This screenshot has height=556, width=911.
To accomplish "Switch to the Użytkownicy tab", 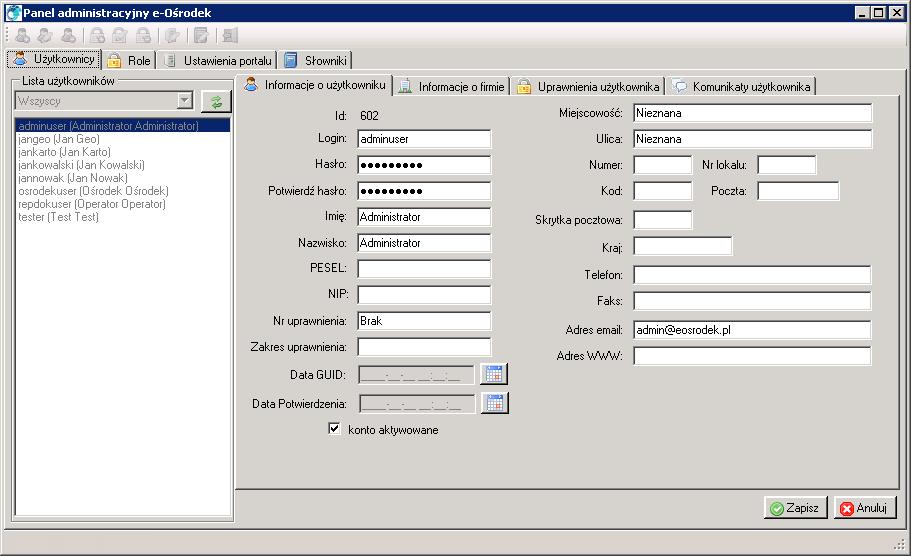I will (x=54, y=59).
